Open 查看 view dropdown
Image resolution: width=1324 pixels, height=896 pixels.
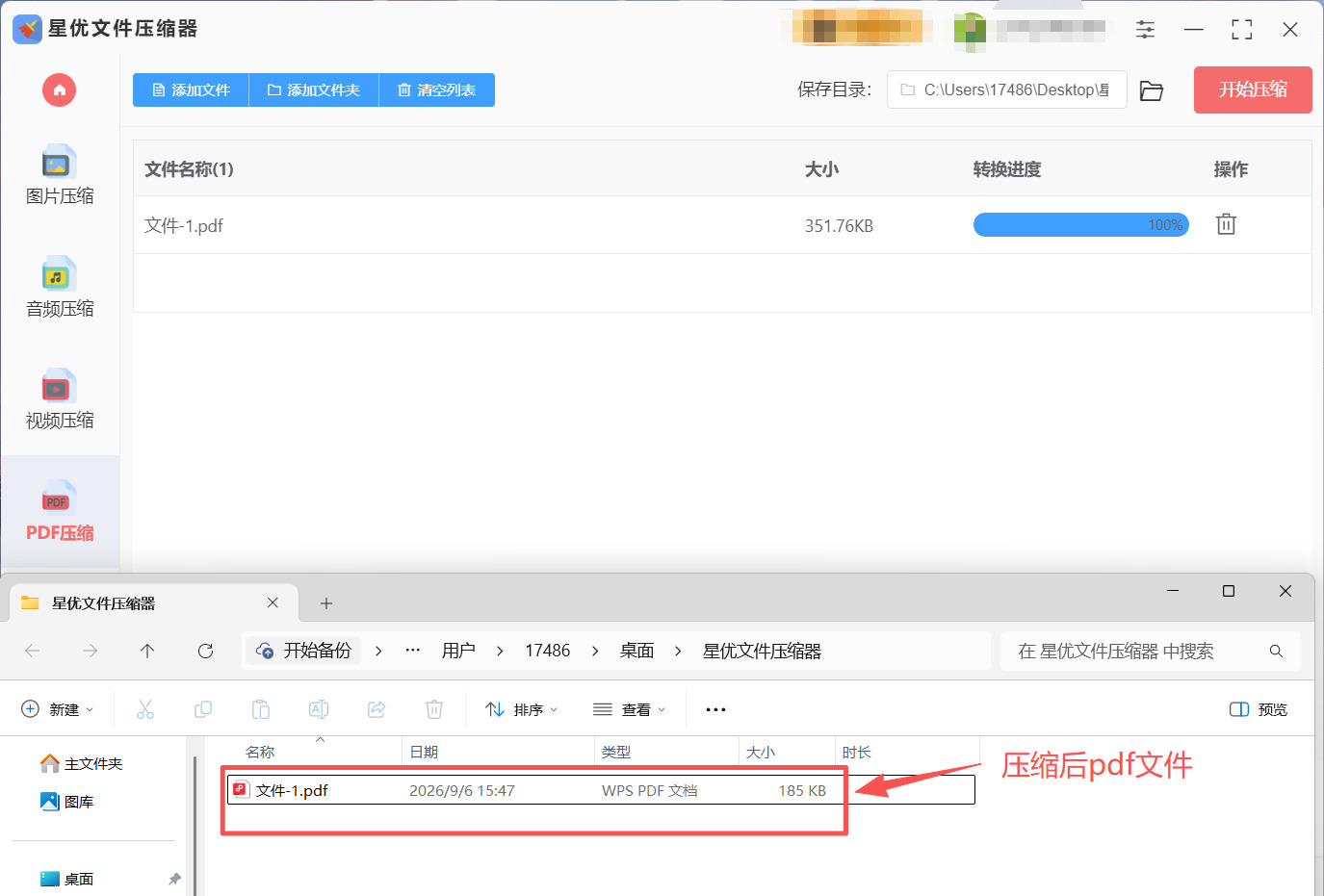pyautogui.click(x=629, y=709)
